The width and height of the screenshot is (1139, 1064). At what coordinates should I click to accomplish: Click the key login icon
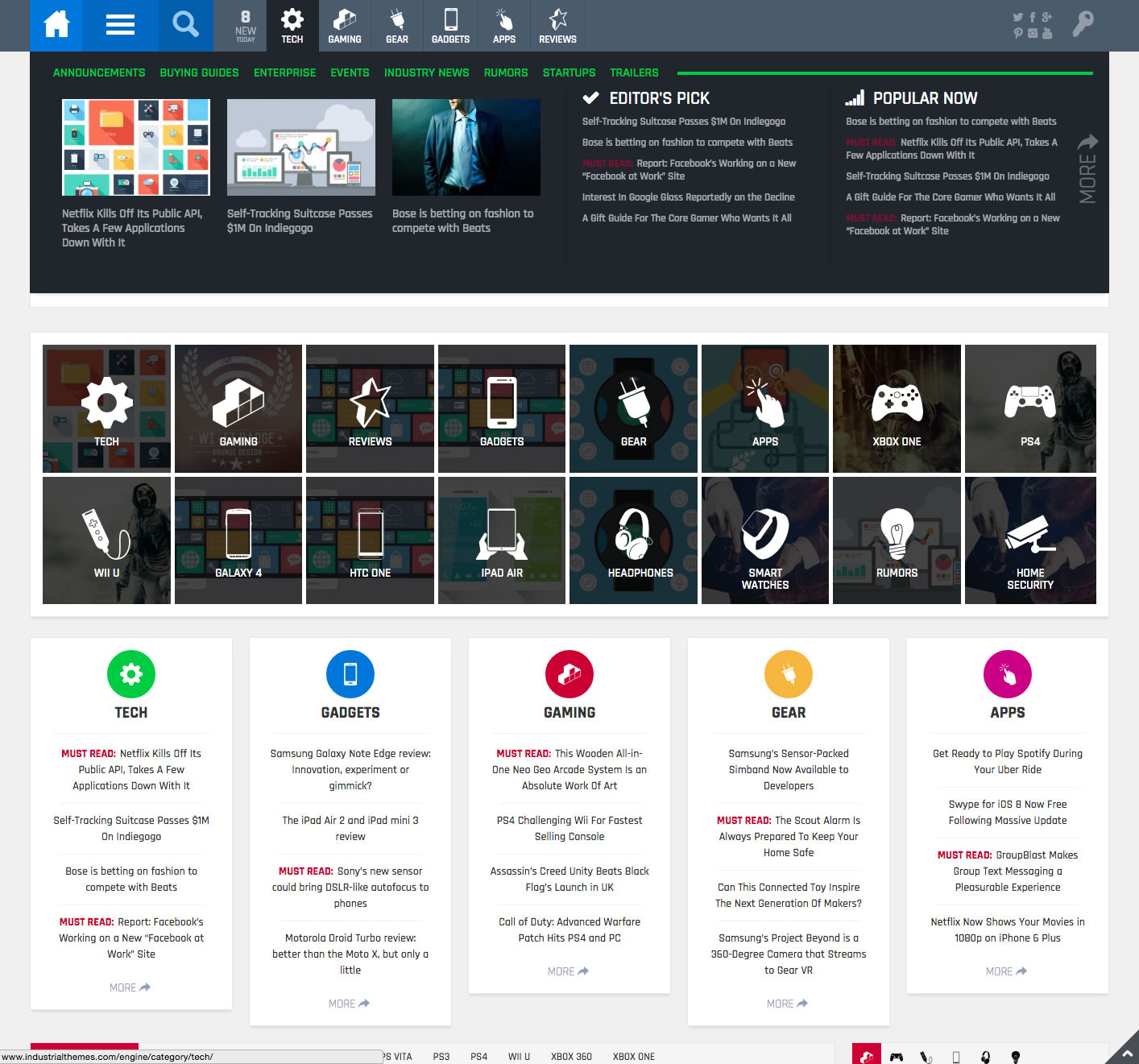1083,24
